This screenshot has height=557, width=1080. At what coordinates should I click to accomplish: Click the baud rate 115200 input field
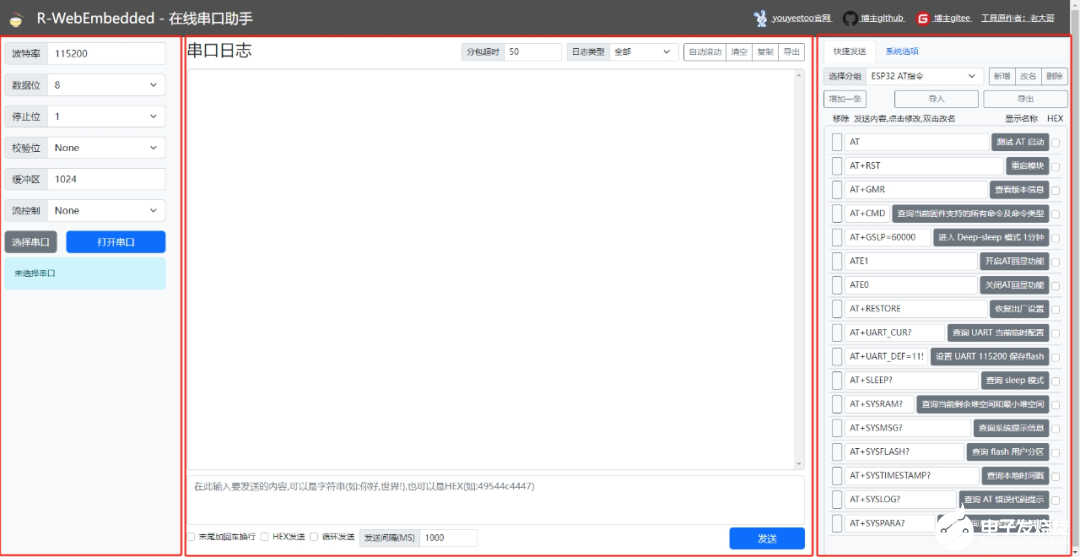[106, 53]
